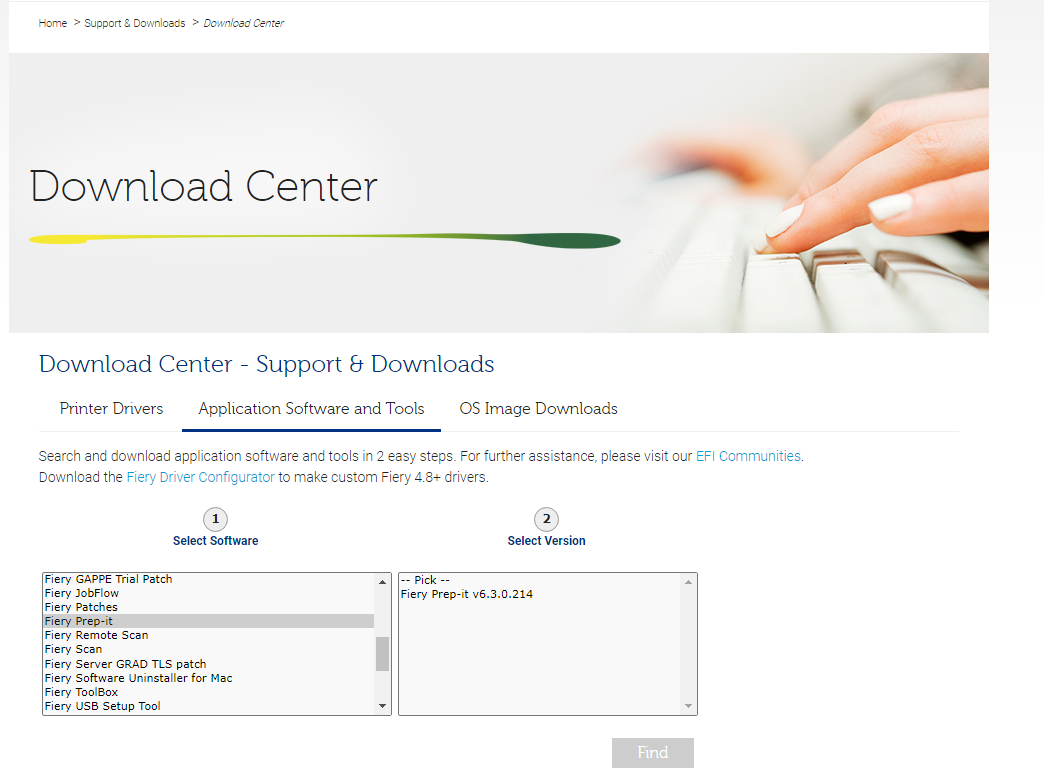Switch to the Printer Drivers tab

coord(111,409)
